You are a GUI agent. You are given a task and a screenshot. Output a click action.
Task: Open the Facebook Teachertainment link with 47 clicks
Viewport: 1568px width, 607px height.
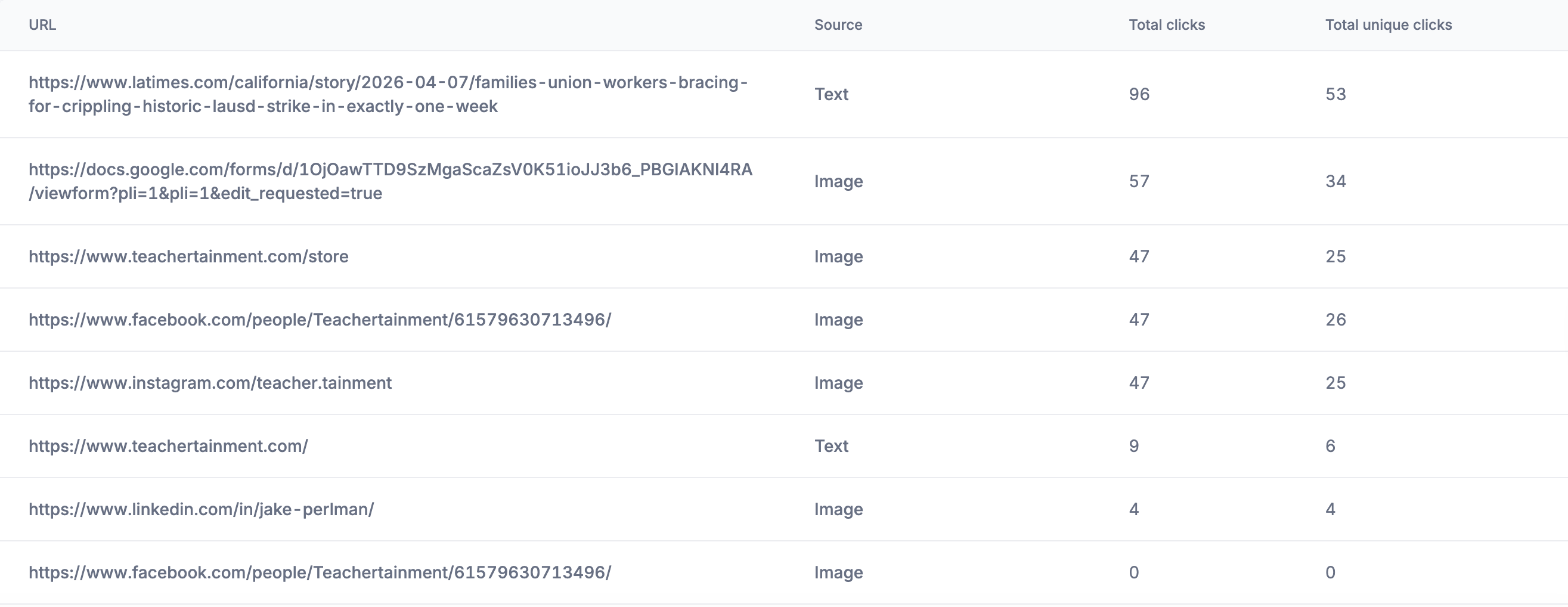point(320,320)
